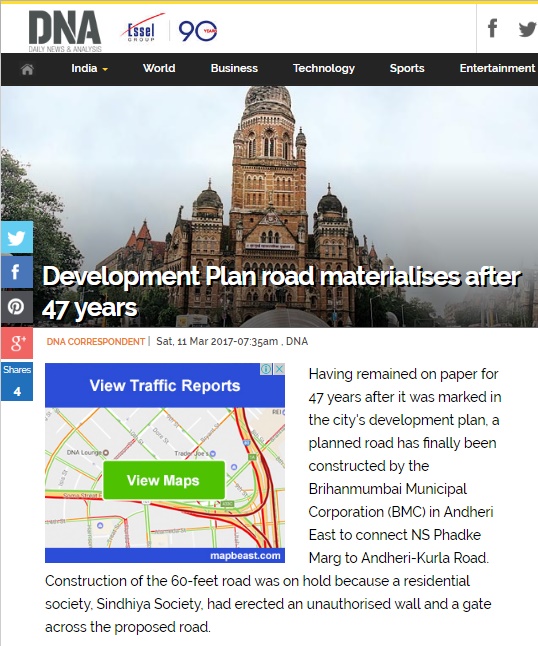
Task: Click the DNA Daily News logo
Action: tap(65, 31)
